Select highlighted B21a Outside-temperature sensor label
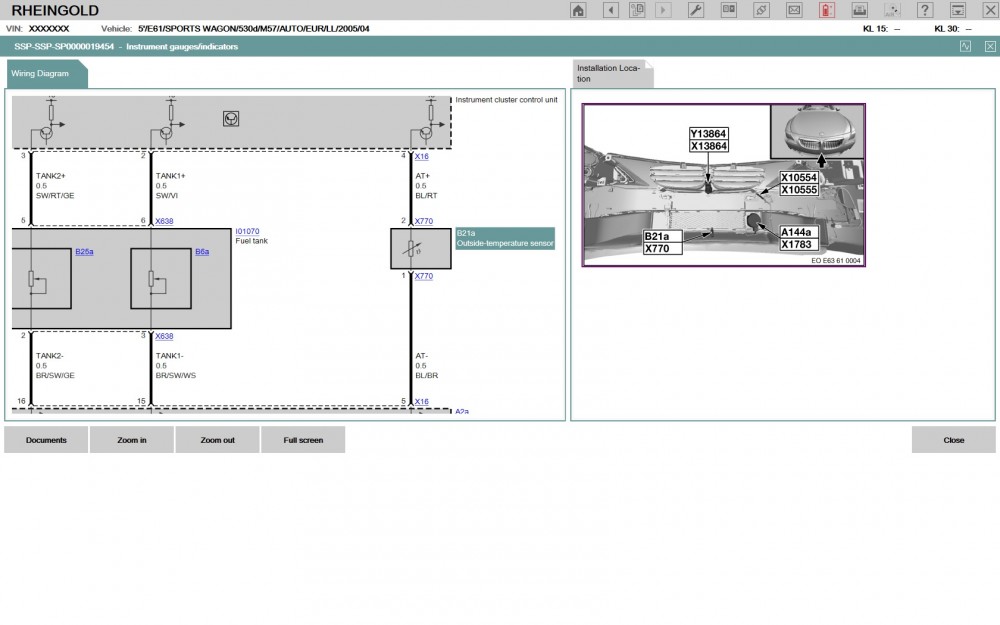This screenshot has width=1000, height=625. pos(505,238)
